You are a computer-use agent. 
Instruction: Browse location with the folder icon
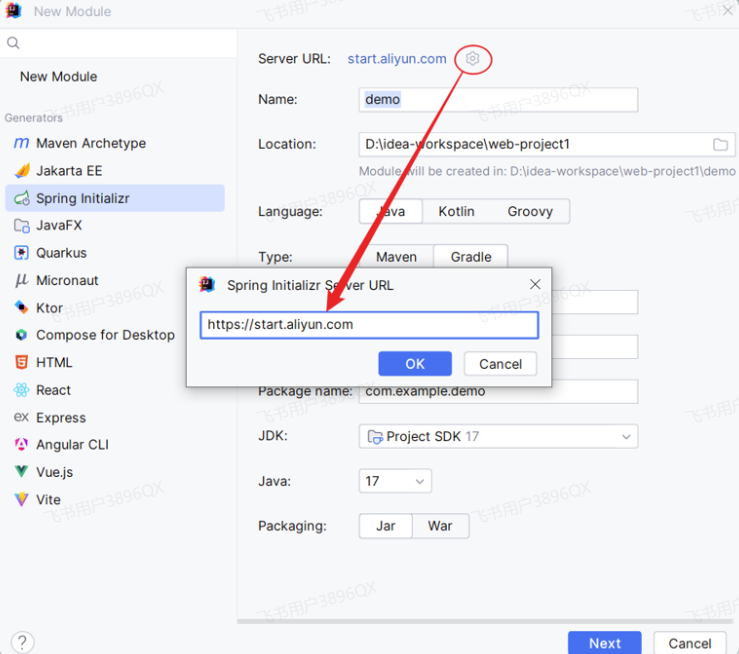(720, 144)
